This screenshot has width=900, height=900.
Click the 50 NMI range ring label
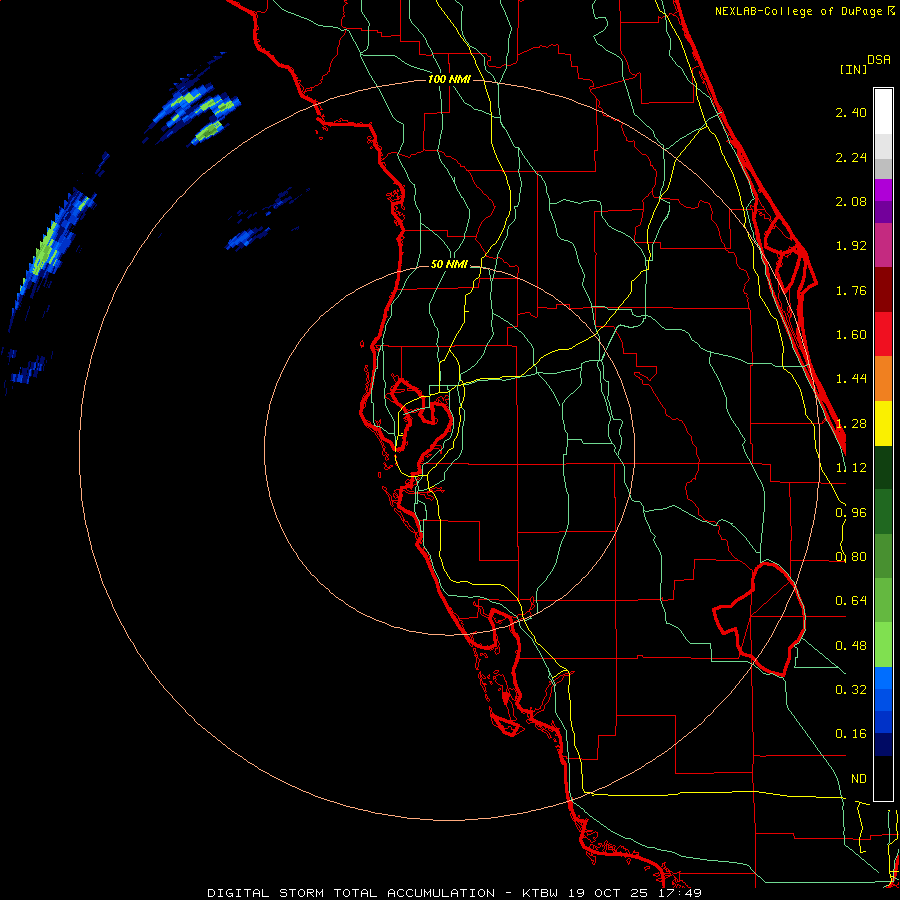(449, 265)
